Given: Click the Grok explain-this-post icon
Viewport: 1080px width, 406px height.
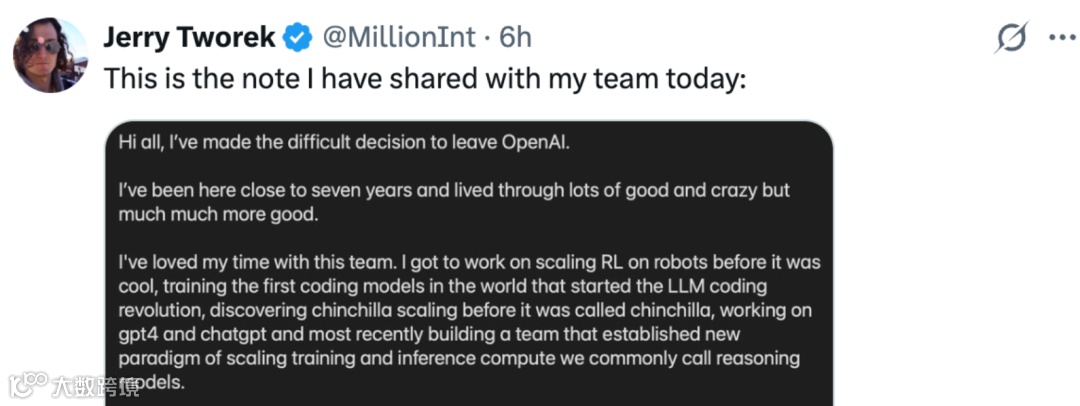Looking at the screenshot, I should coord(1011,38).
